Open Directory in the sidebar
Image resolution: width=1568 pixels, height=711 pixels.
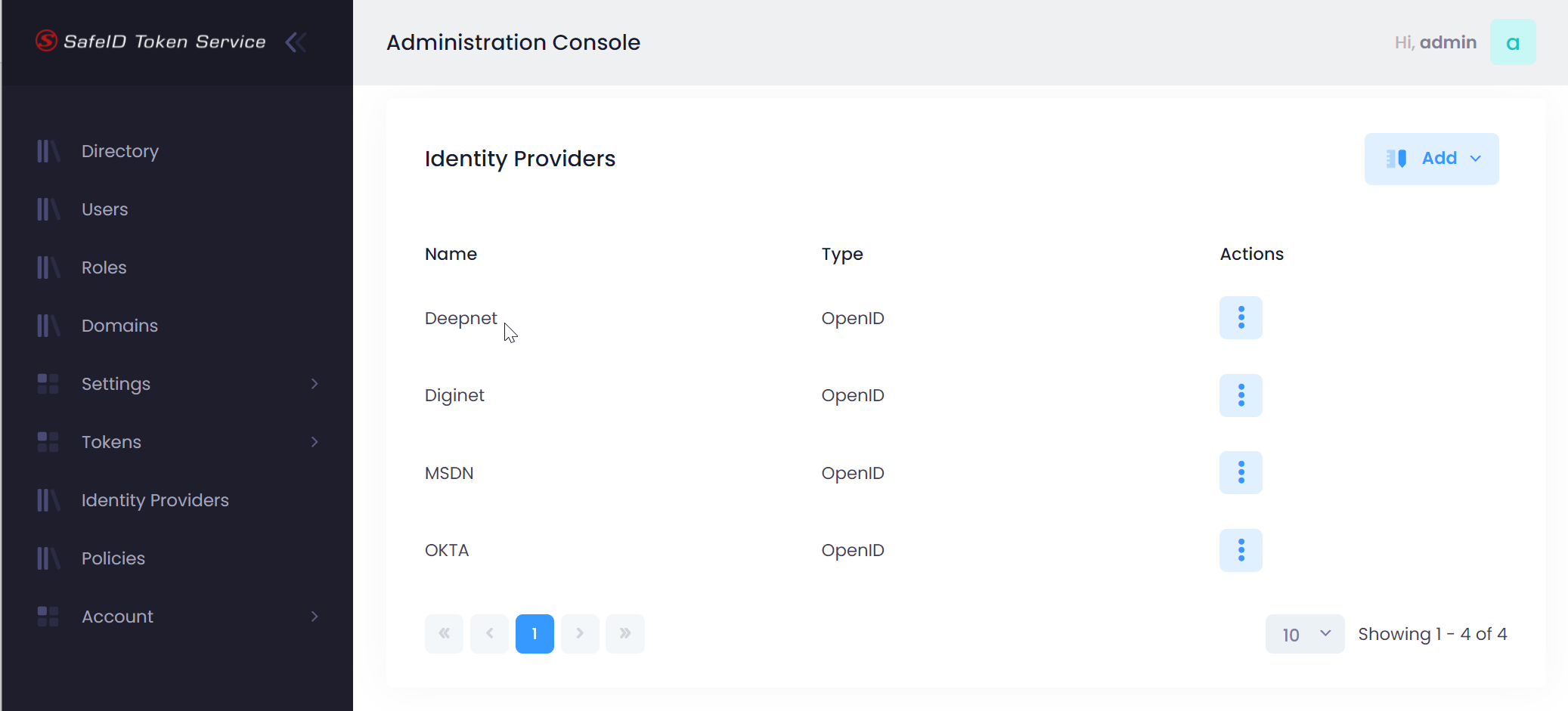tap(120, 151)
